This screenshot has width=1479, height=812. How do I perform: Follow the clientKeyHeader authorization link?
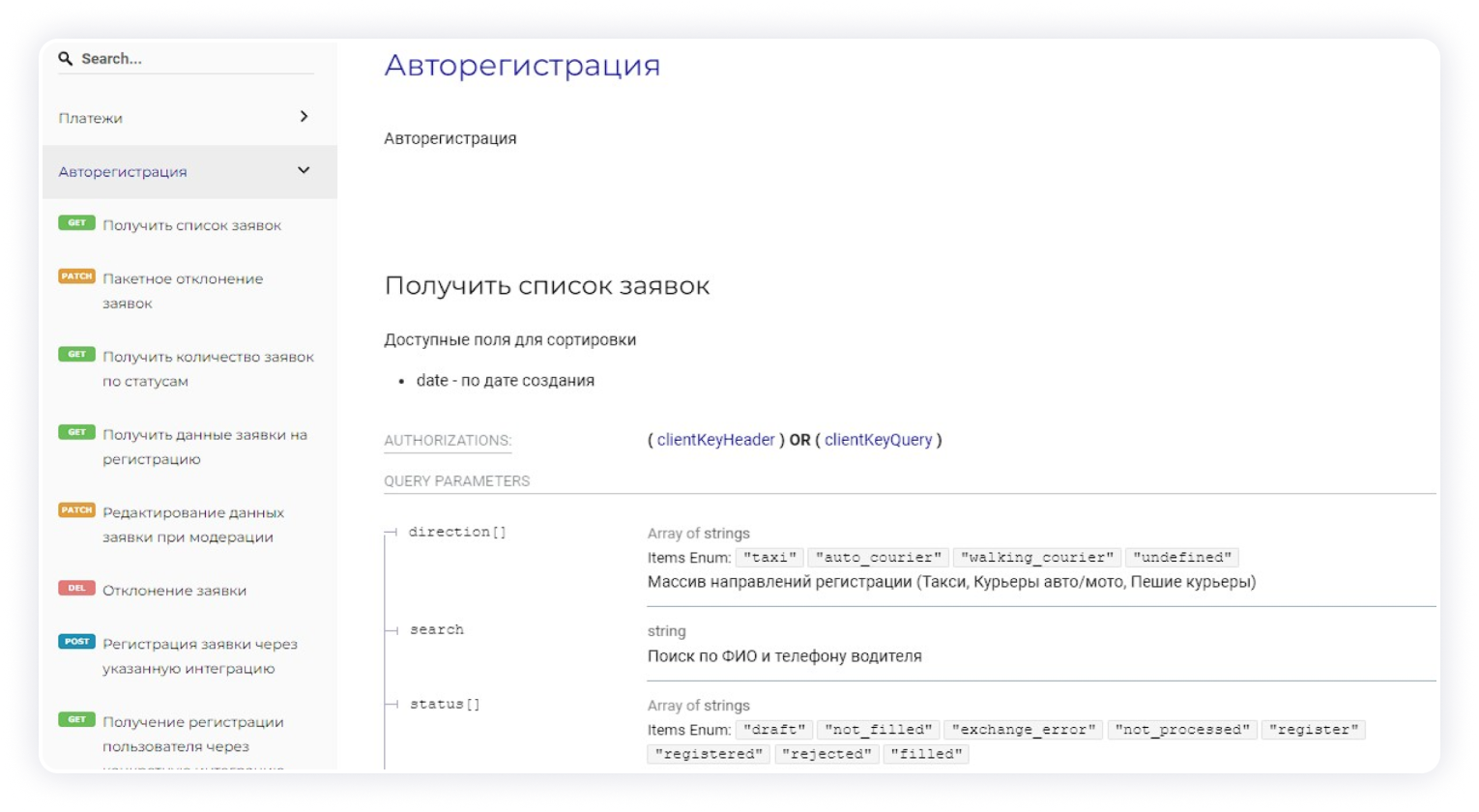click(715, 440)
